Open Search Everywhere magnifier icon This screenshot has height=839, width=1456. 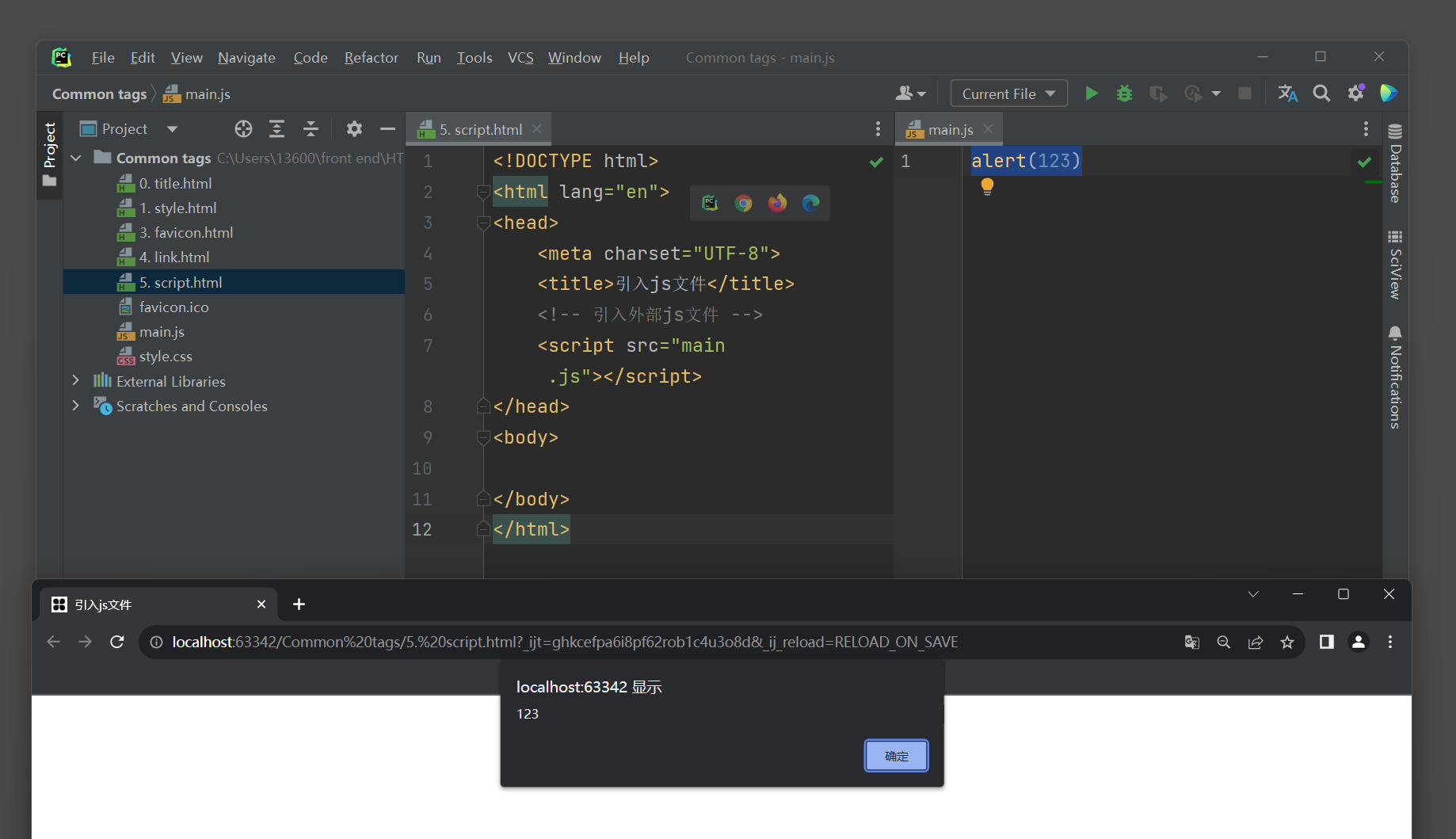(1321, 93)
